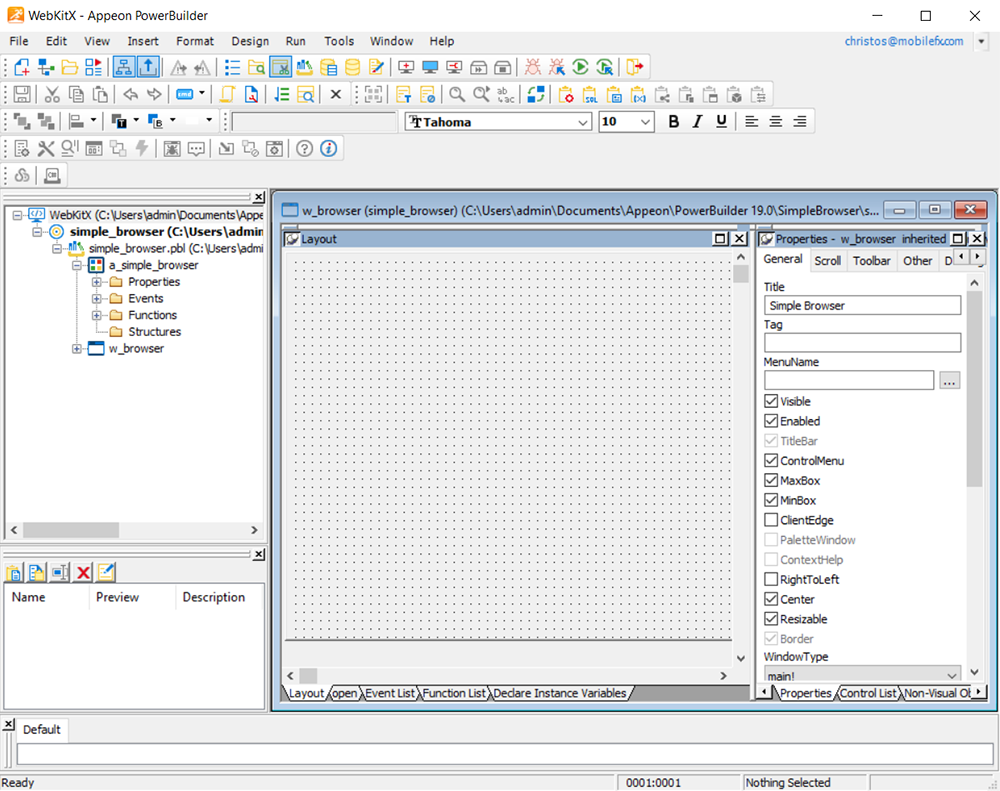Open the Database painter yellow cylinder icon
This screenshot has width=1000, height=791.
(x=353, y=67)
